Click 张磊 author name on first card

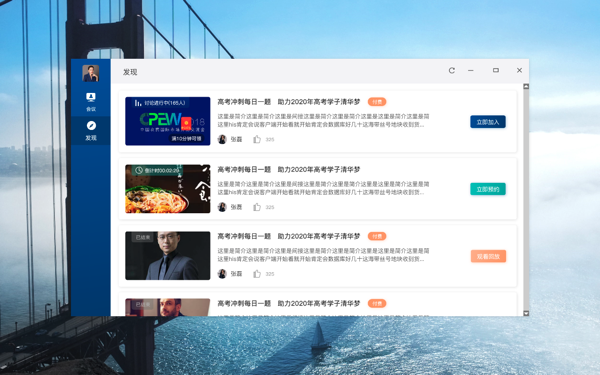point(236,140)
